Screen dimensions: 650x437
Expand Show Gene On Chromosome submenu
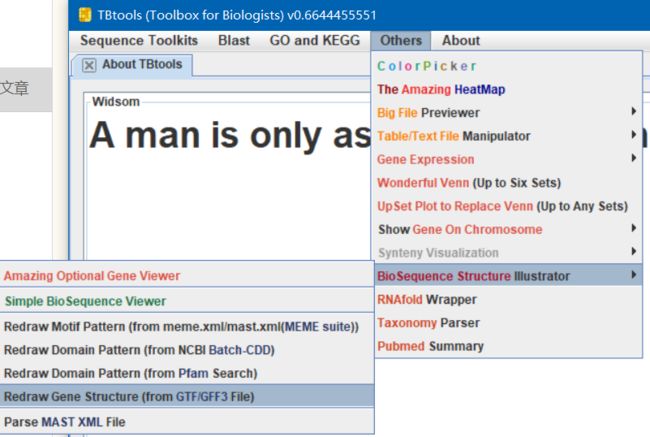click(507, 229)
